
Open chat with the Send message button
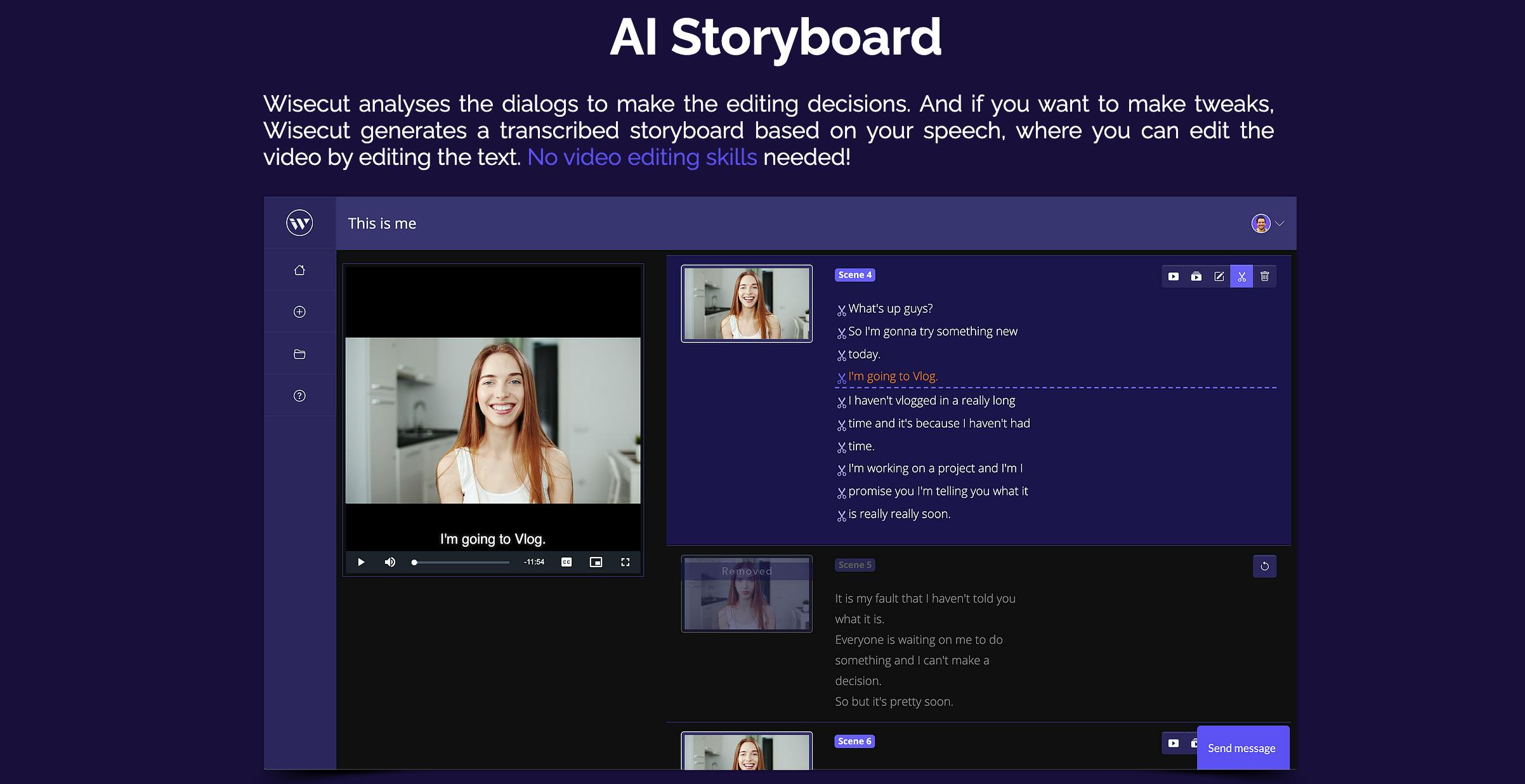1243,748
